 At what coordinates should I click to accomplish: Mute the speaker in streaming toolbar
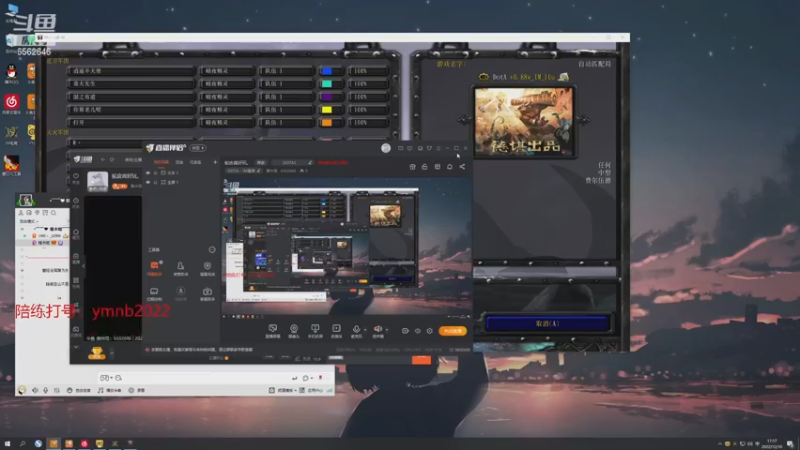click(x=378, y=329)
